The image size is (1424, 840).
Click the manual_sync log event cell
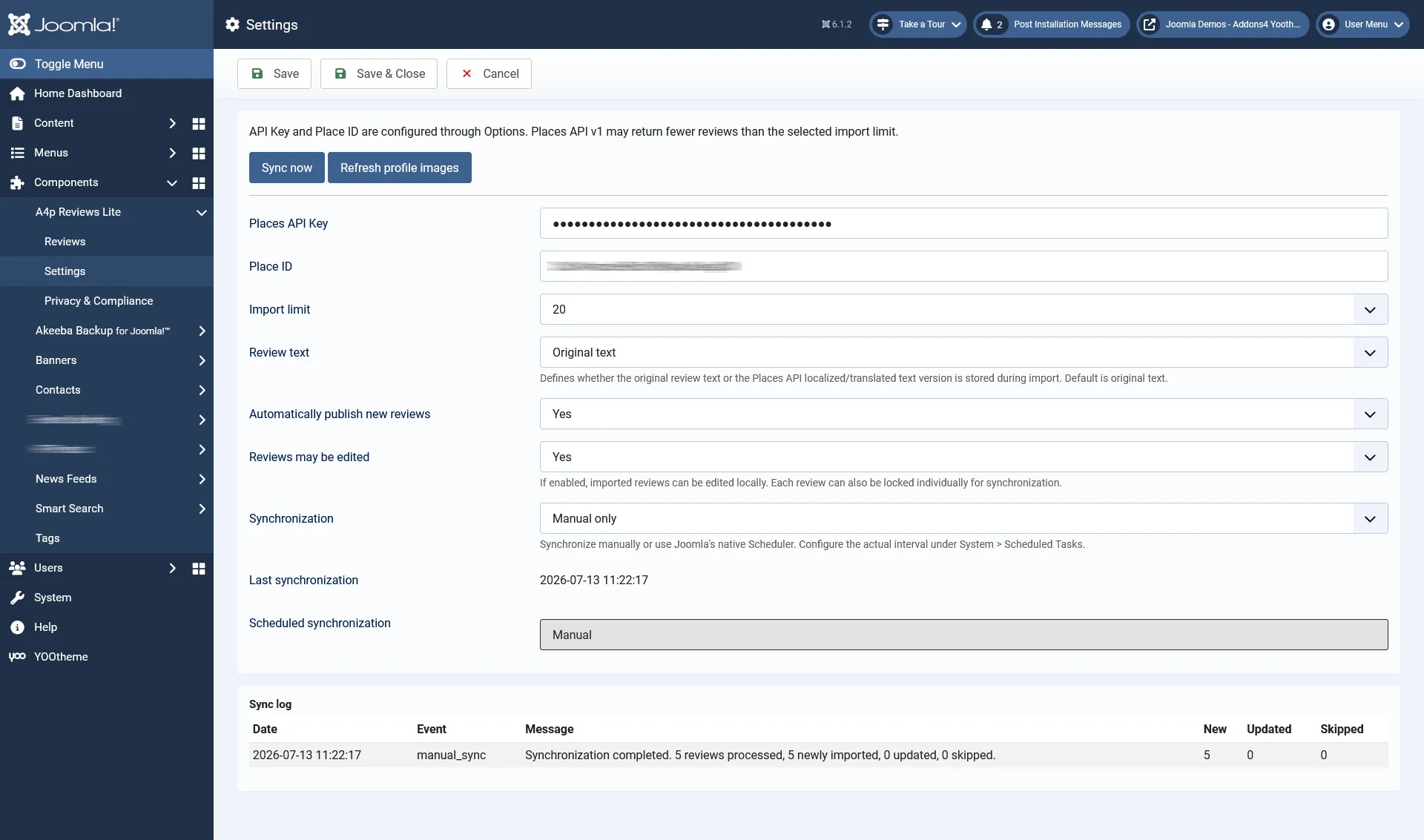pyautogui.click(x=451, y=755)
